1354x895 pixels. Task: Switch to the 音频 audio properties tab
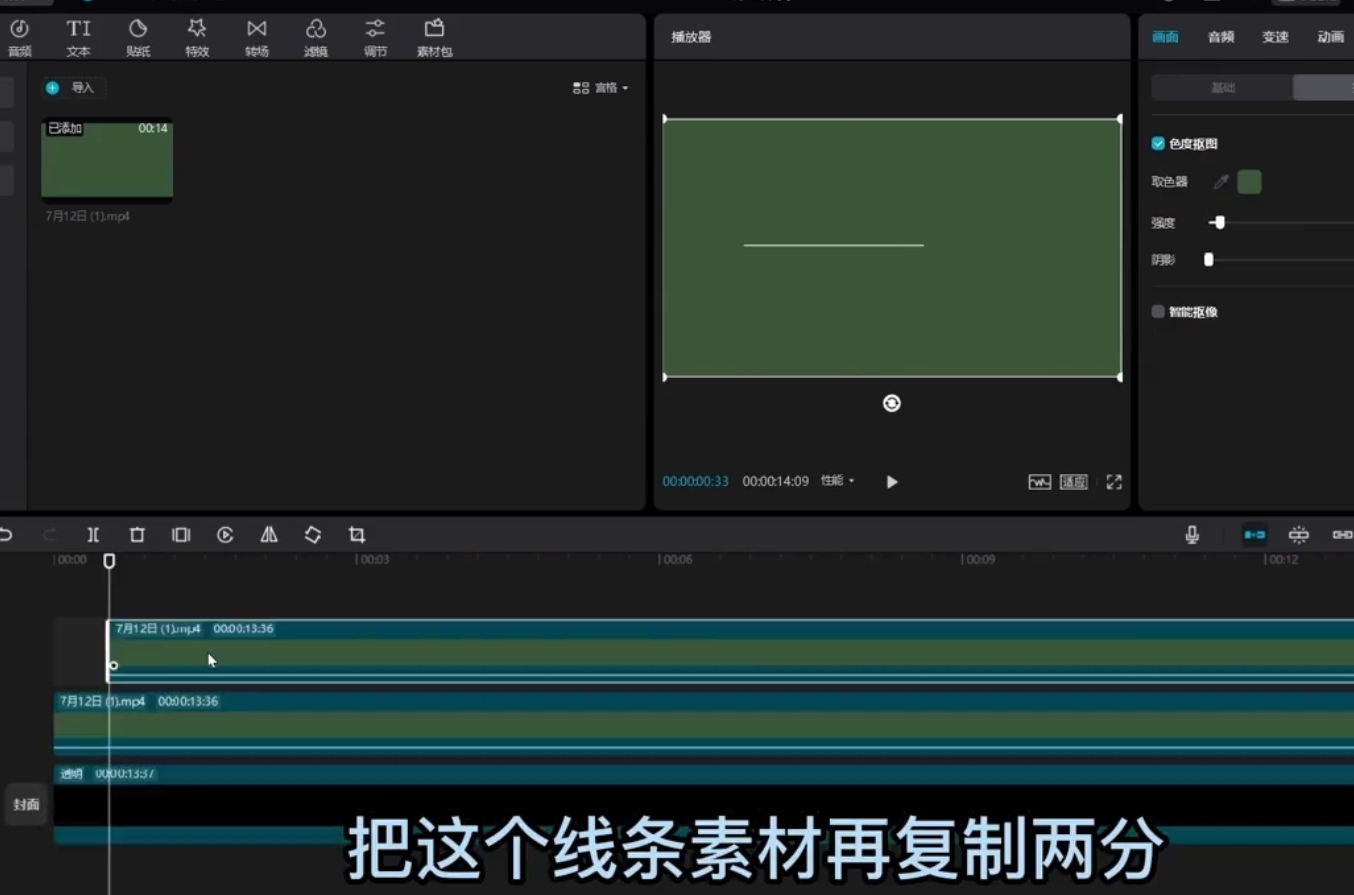pyautogui.click(x=1221, y=37)
